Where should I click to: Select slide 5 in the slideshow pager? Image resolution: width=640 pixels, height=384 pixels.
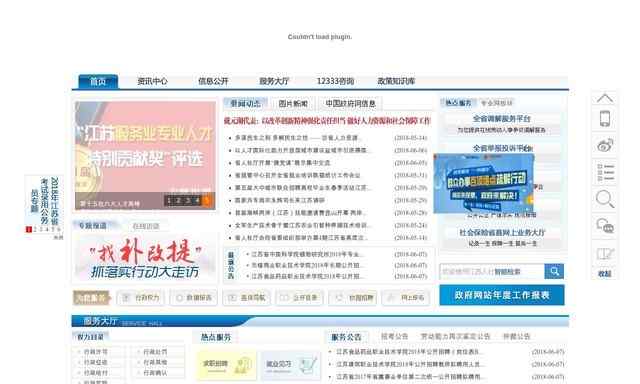[207, 200]
